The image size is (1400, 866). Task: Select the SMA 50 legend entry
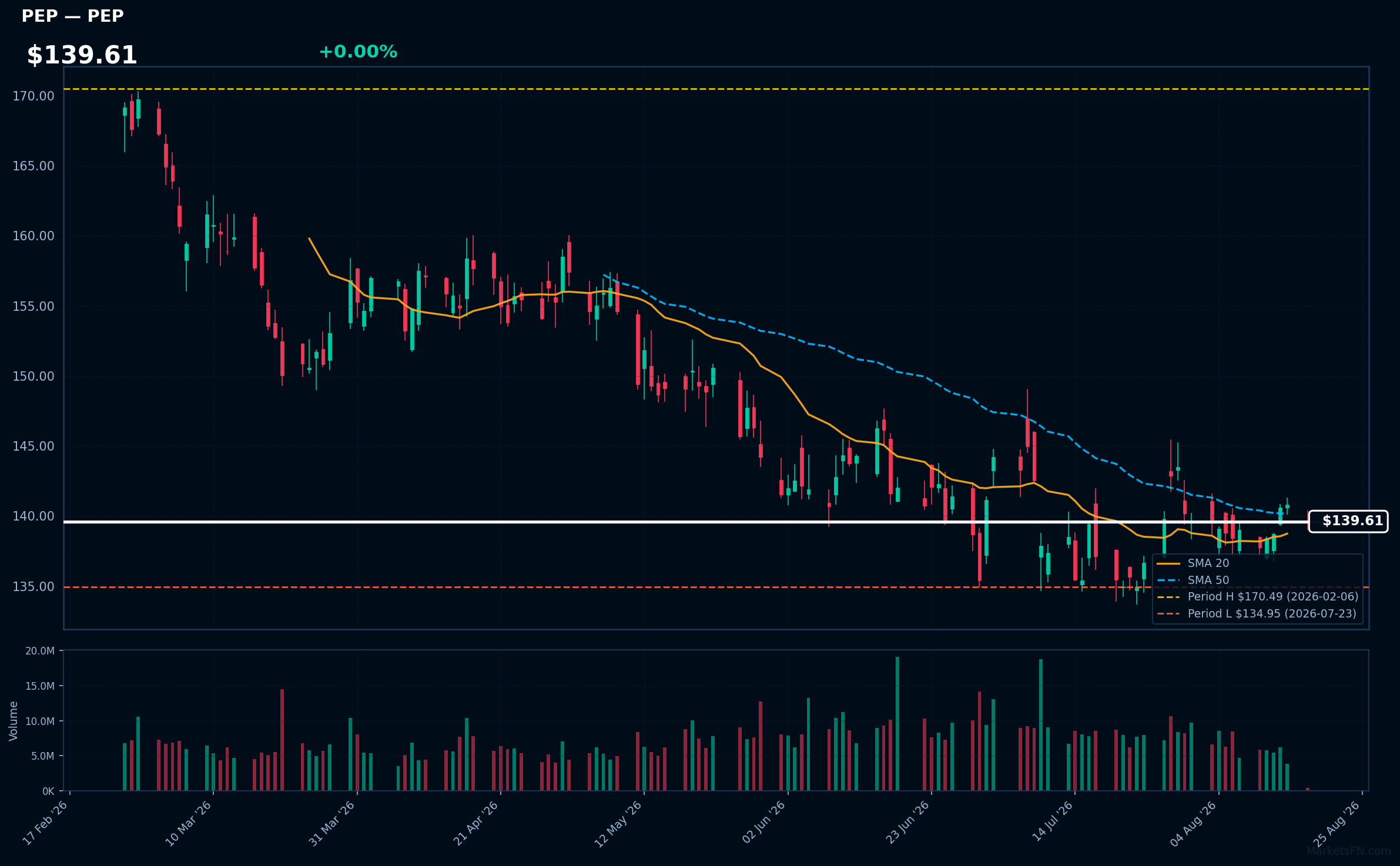[x=1193, y=580]
